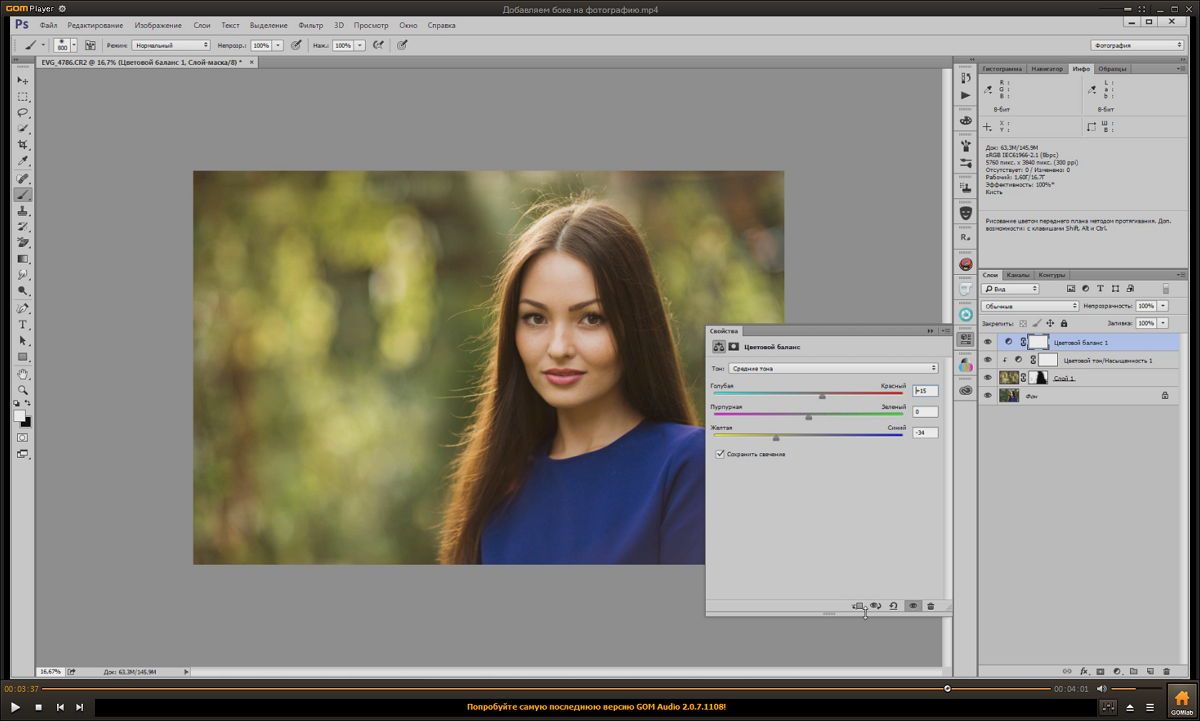
Task: Select the Text tool
Action: click(x=22, y=325)
